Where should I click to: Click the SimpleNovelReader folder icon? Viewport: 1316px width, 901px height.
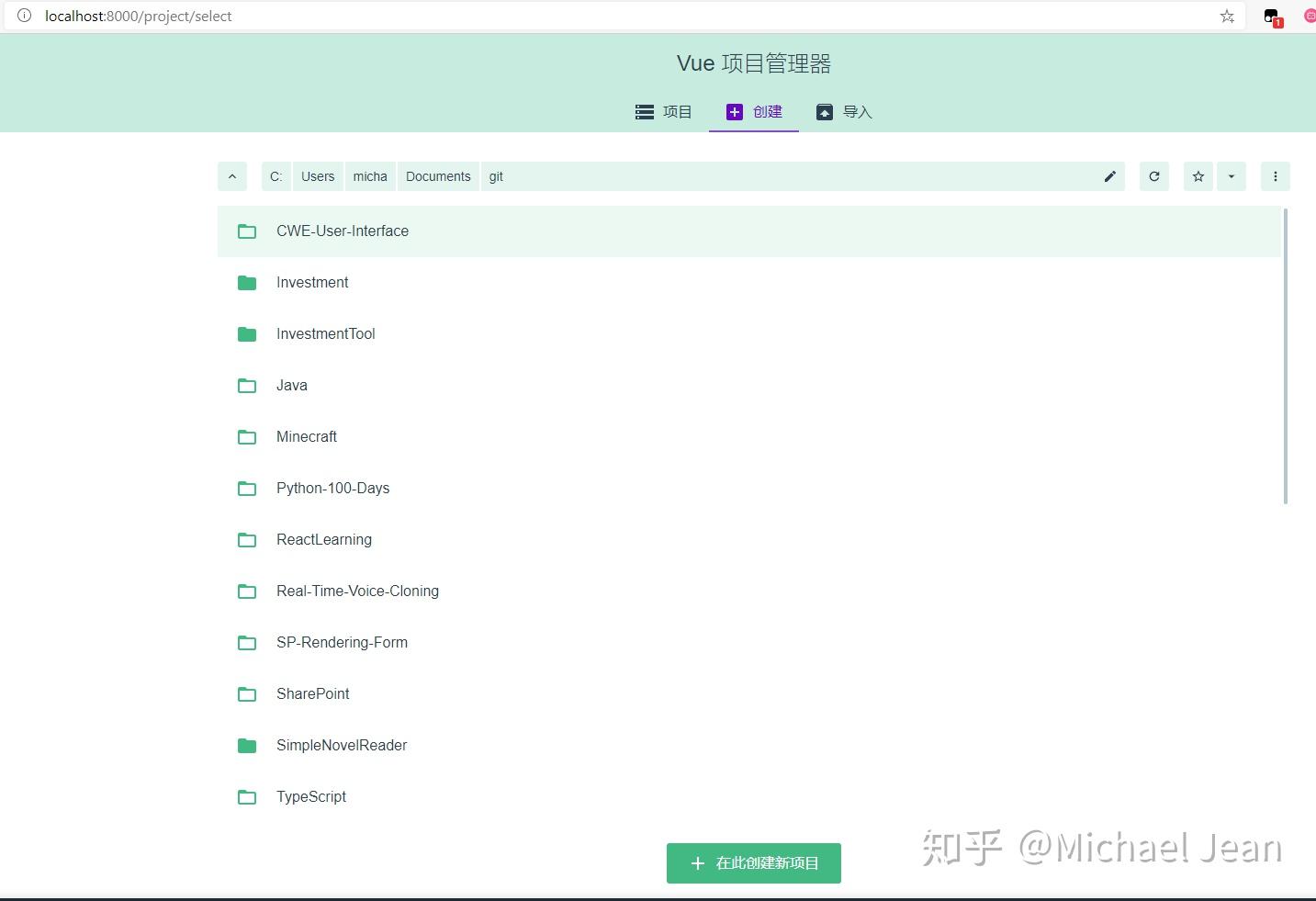pos(246,745)
